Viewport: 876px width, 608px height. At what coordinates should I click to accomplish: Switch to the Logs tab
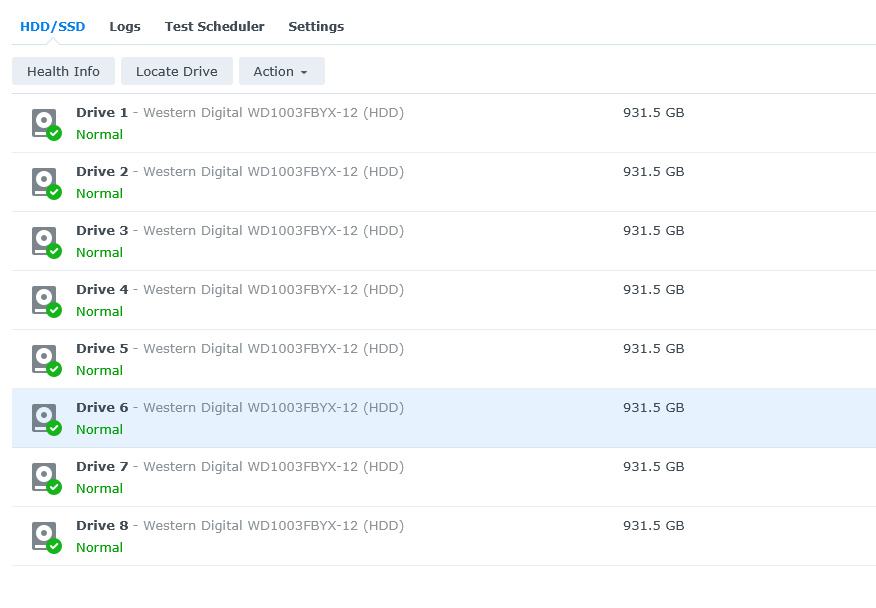pos(125,26)
